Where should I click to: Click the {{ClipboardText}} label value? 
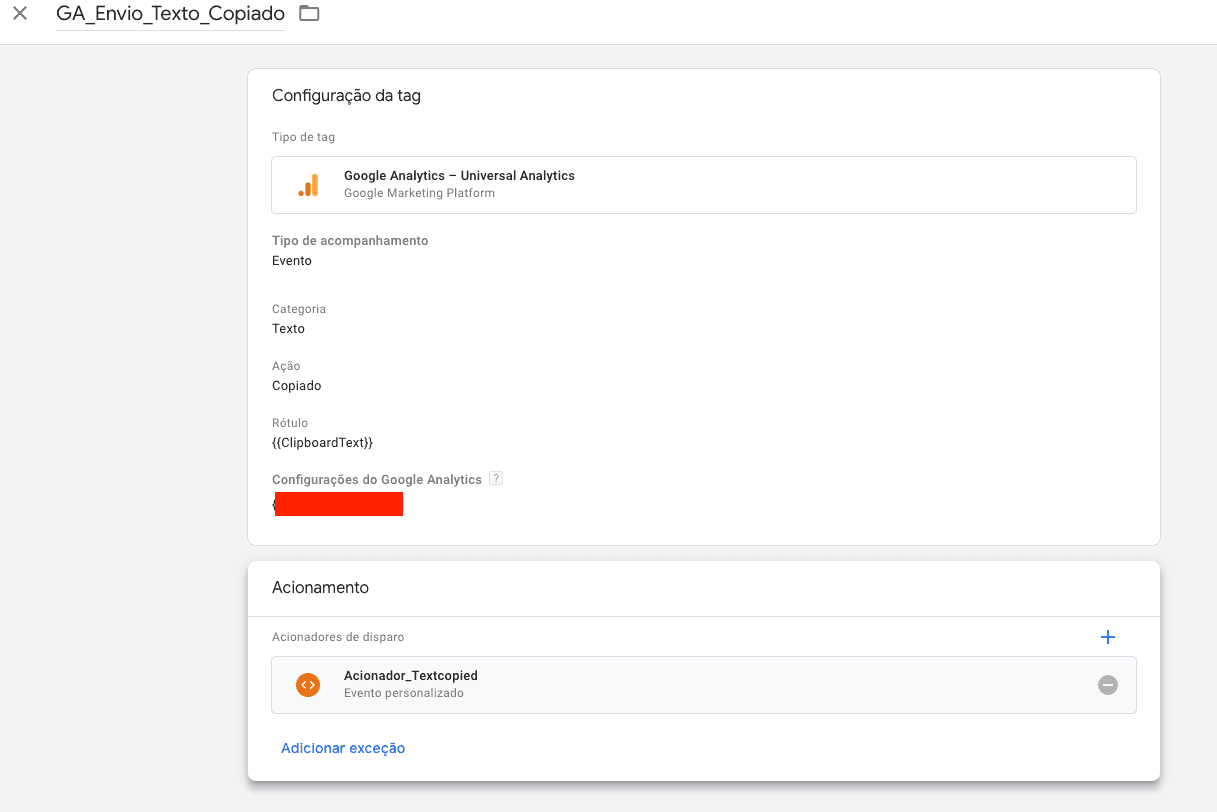point(322,442)
